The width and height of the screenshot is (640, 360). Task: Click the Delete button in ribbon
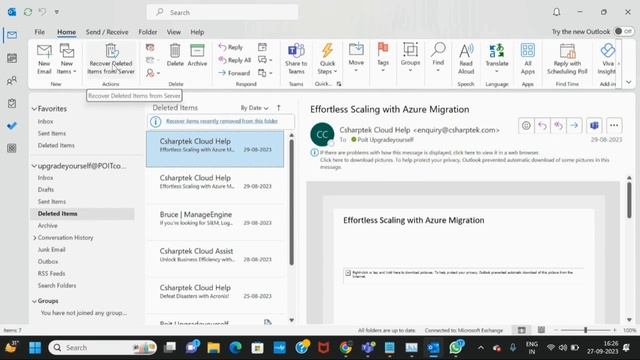click(x=175, y=55)
